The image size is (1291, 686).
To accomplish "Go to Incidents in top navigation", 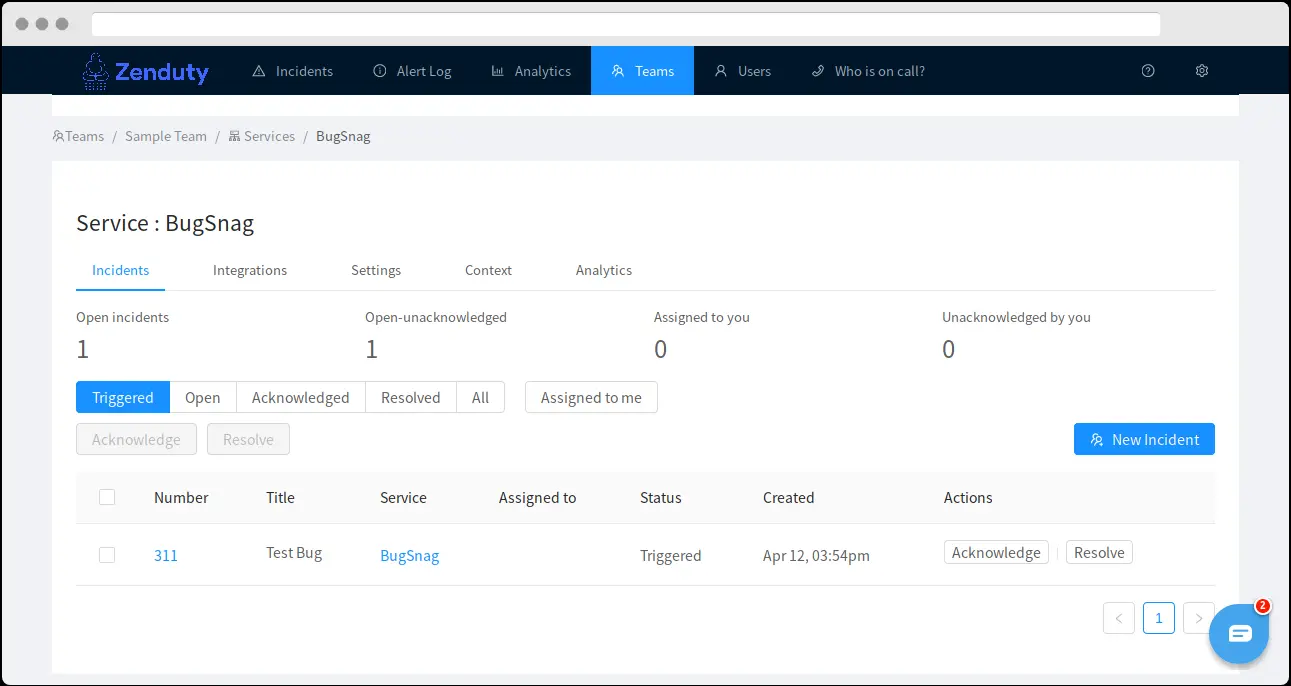I will (x=292, y=71).
